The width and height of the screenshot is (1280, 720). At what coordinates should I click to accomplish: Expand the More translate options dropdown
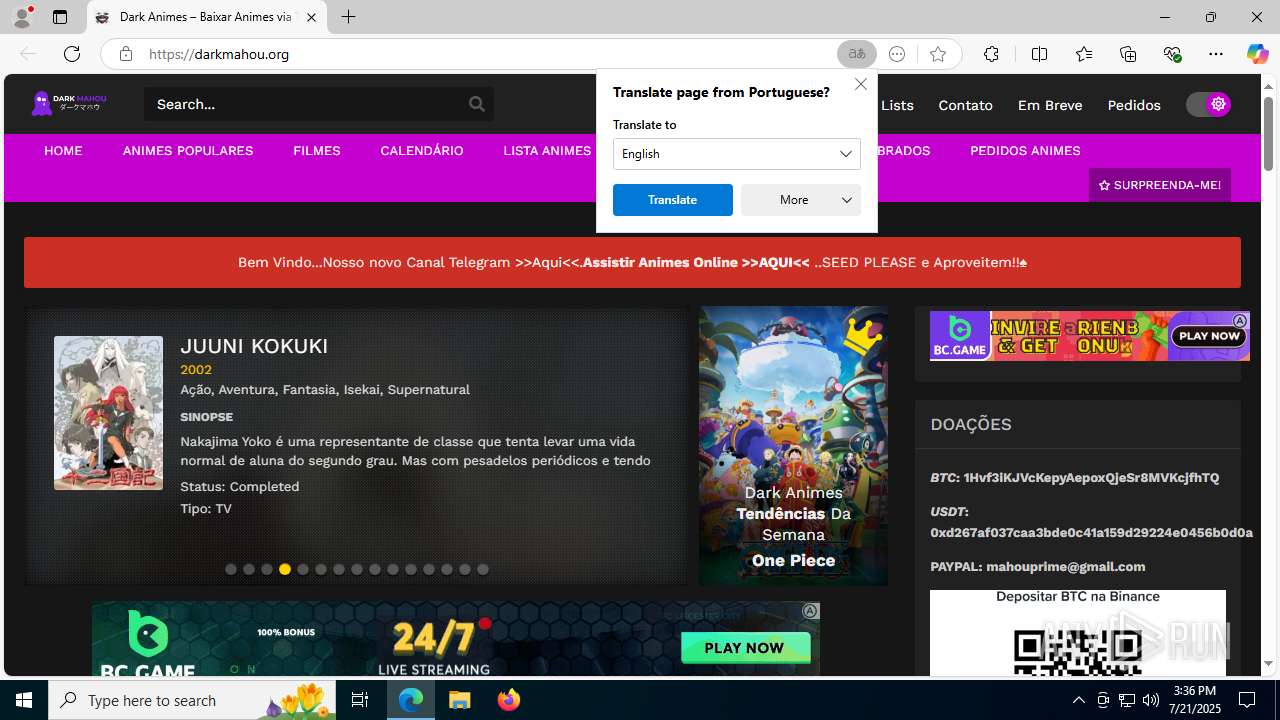(x=801, y=200)
